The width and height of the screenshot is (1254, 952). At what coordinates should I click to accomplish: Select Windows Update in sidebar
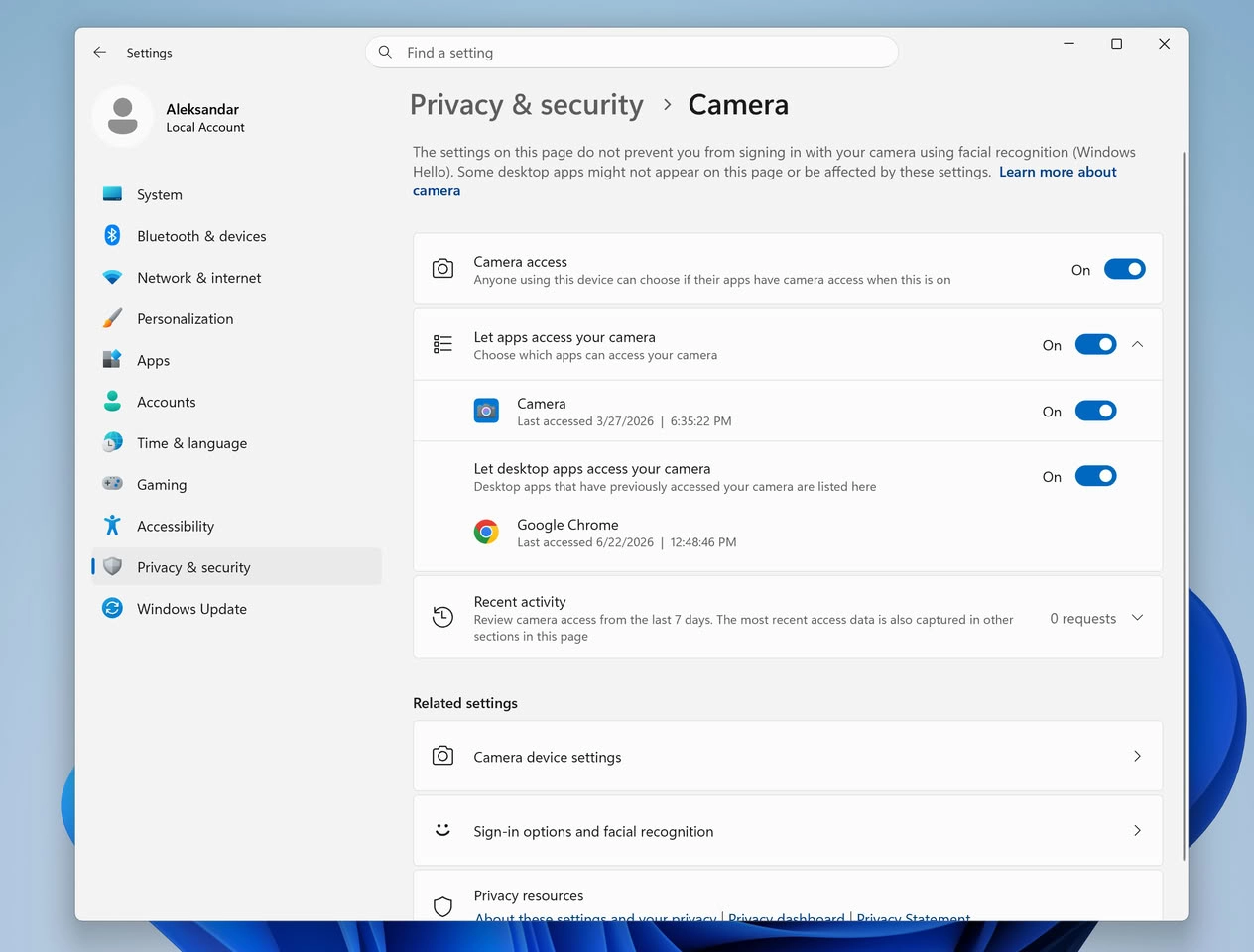pos(236,609)
